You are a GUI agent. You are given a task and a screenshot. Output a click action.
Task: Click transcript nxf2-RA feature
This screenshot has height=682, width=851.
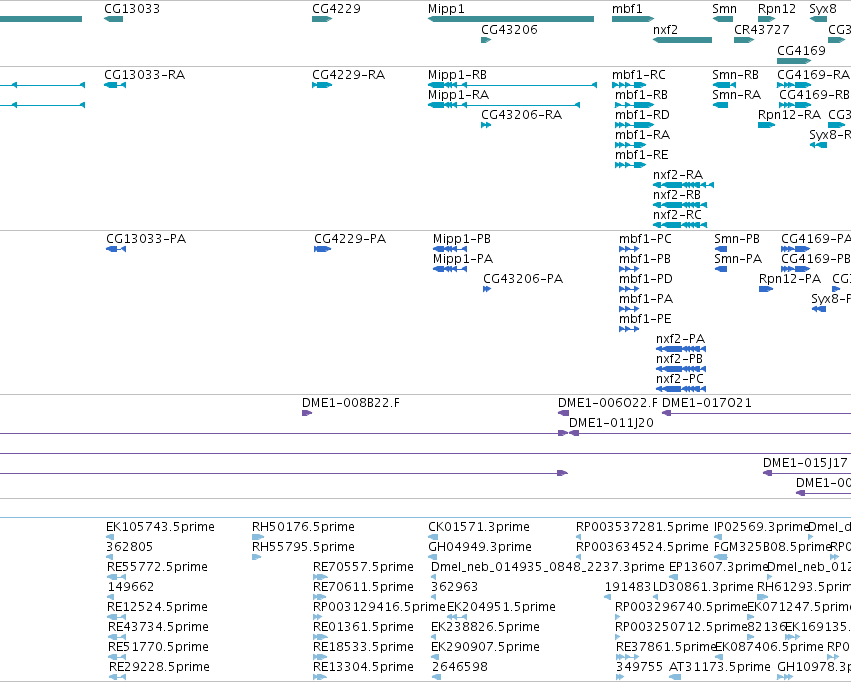tap(683, 185)
